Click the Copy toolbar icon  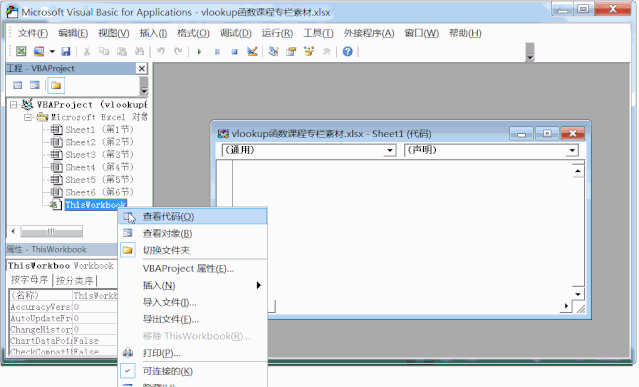click(x=104, y=51)
